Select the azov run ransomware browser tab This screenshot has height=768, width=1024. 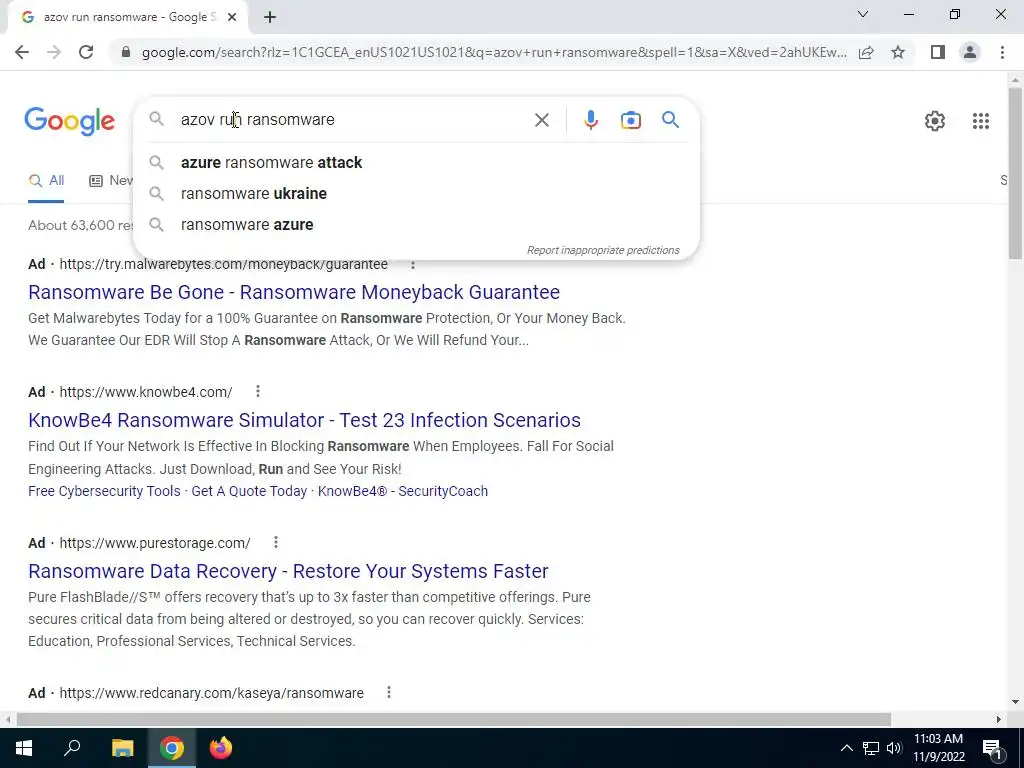(127, 18)
